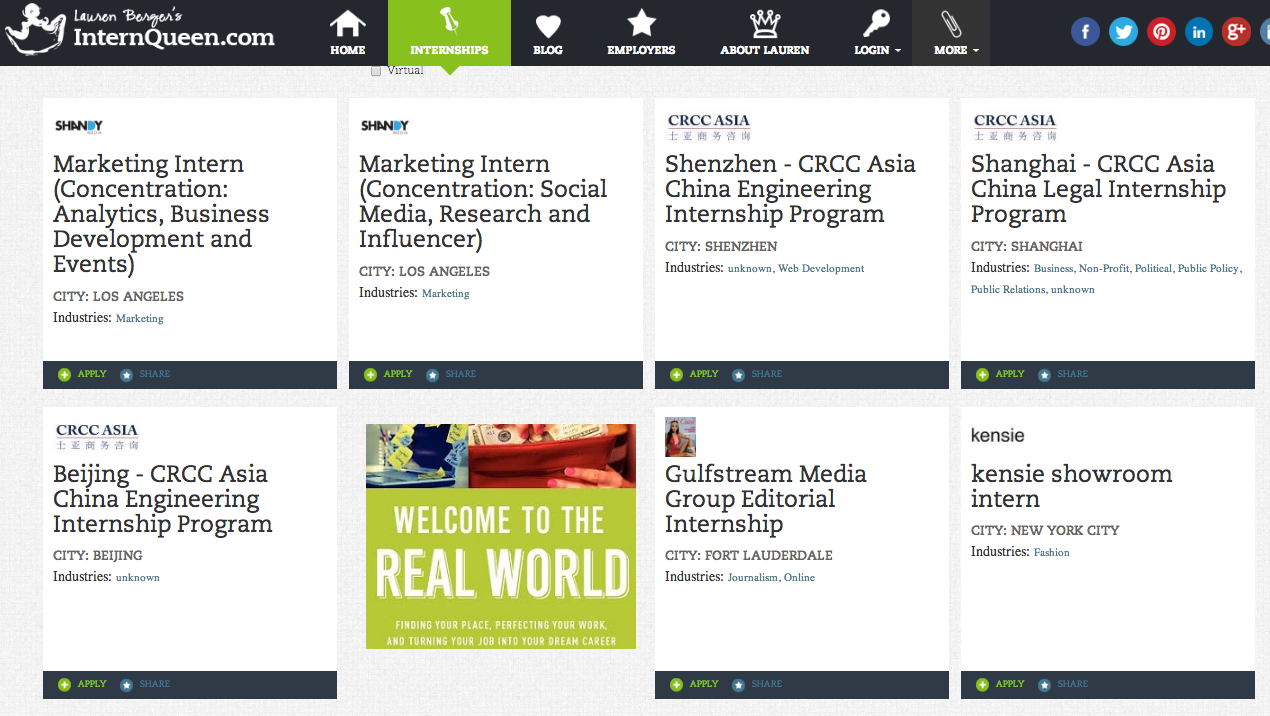Expand the Login dropdown menu
Image resolution: width=1270 pixels, height=716 pixels.
(877, 33)
